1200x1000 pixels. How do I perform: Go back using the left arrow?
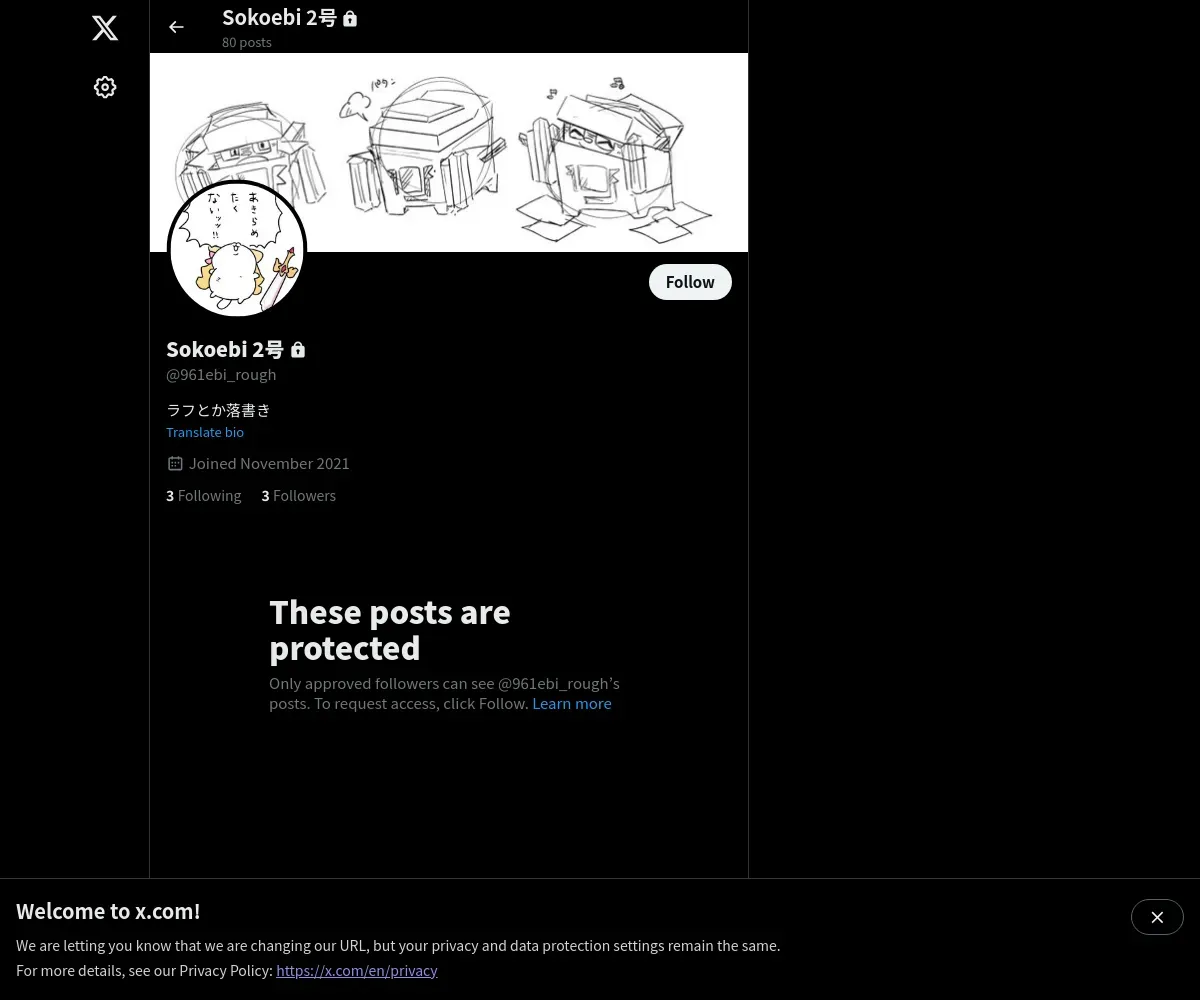(176, 27)
